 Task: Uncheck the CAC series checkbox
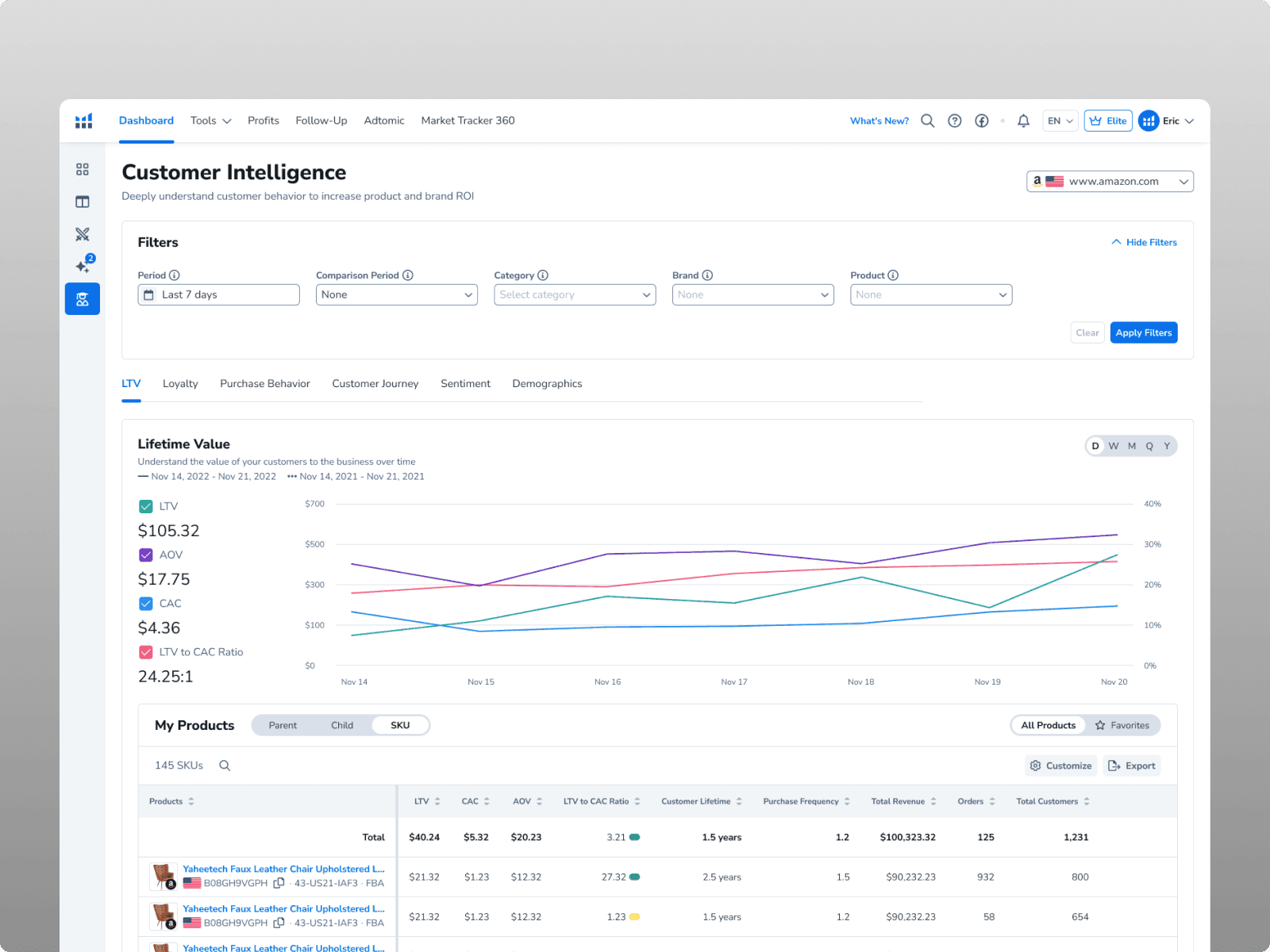pos(146,604)
